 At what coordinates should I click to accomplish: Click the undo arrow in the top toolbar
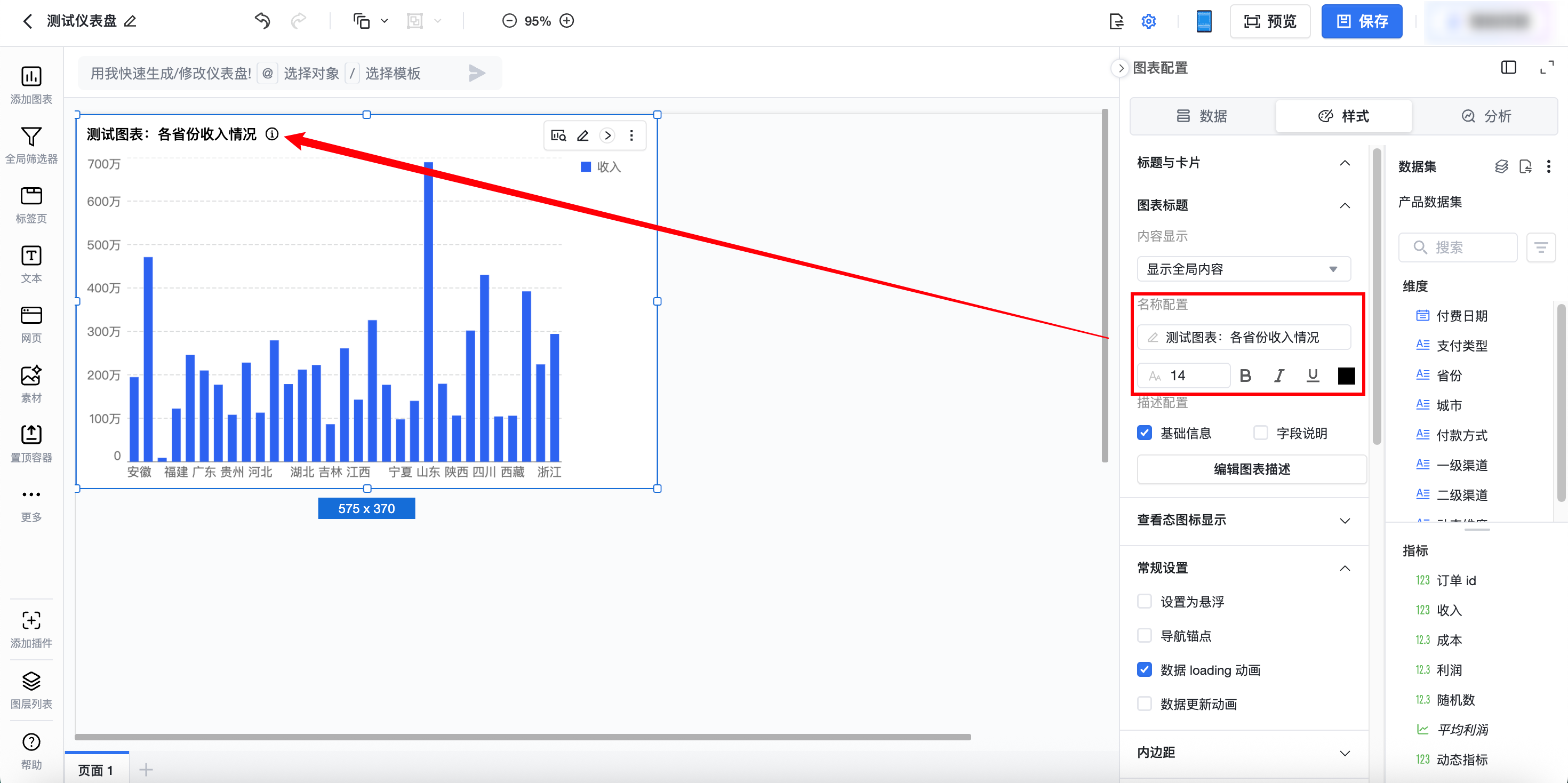point(262,21)
